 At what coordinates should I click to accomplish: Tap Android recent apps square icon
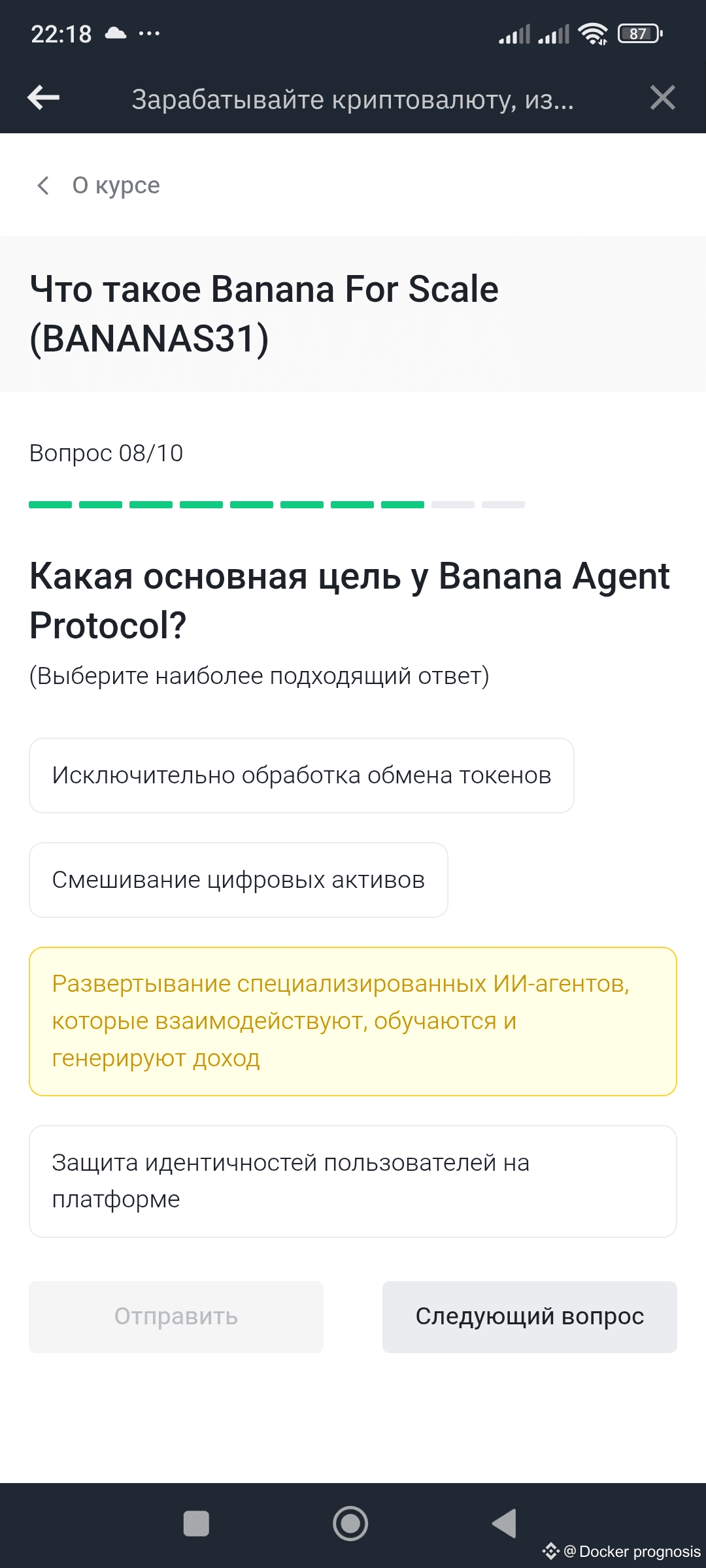pyautogui.click(x=196, y=1524)
